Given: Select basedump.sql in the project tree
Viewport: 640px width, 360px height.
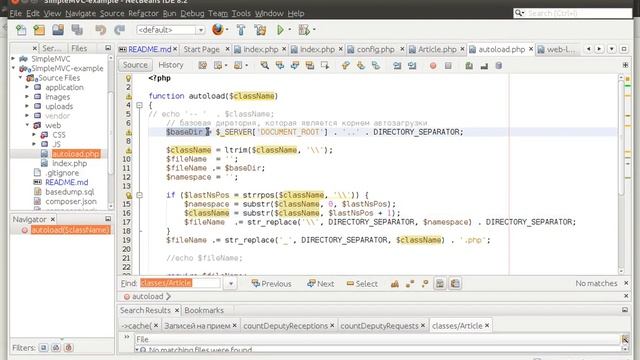Looking at the screenshot, I should click(69, 191).
